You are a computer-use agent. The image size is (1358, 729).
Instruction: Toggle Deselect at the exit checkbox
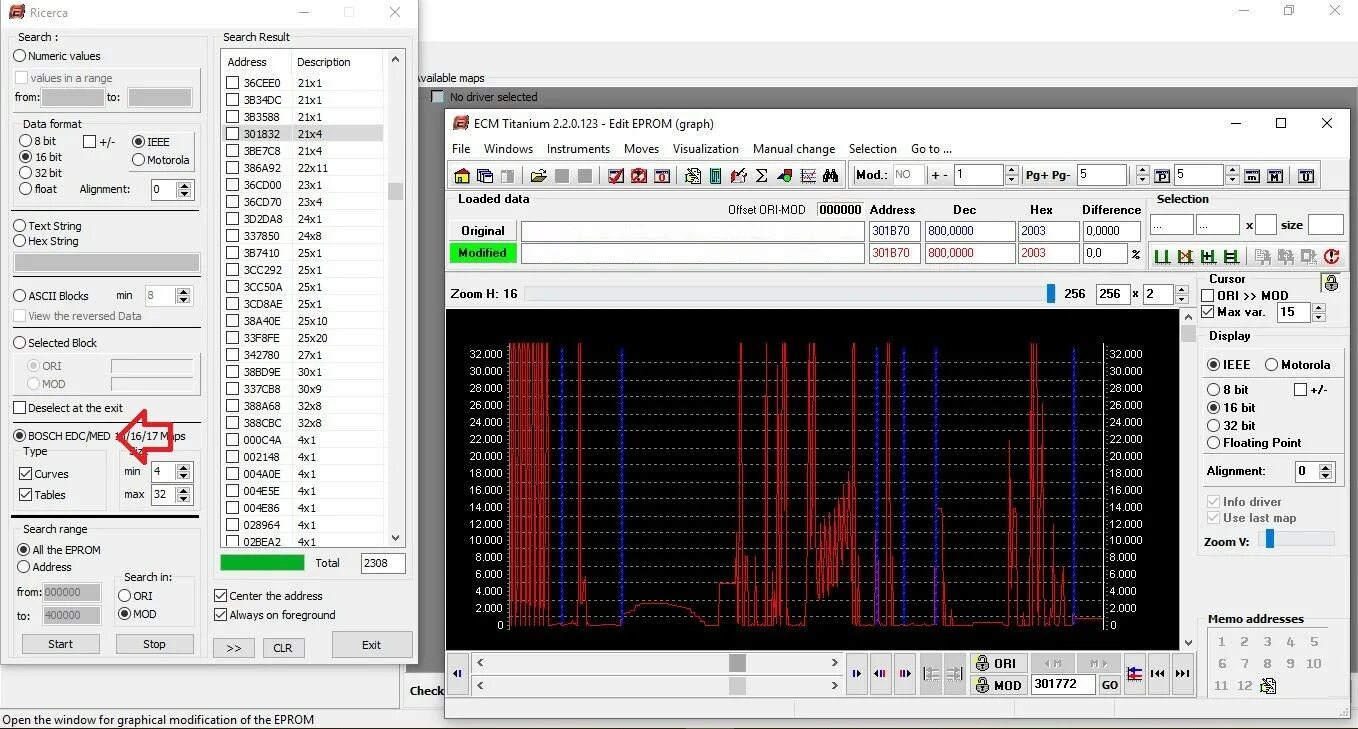coord(20,408)
